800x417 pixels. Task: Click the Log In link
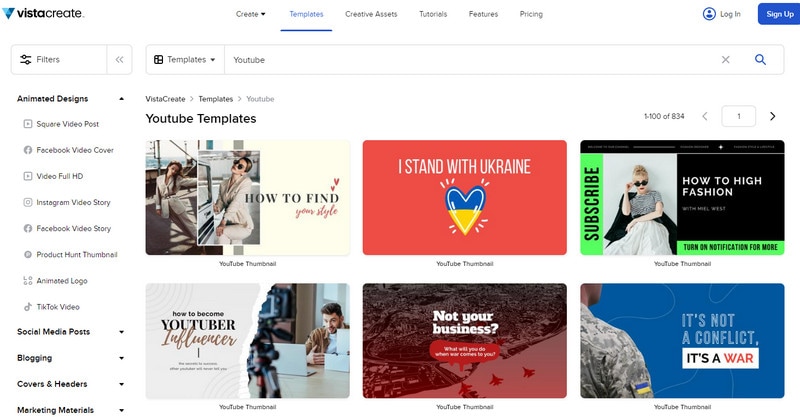click(730, 14)
